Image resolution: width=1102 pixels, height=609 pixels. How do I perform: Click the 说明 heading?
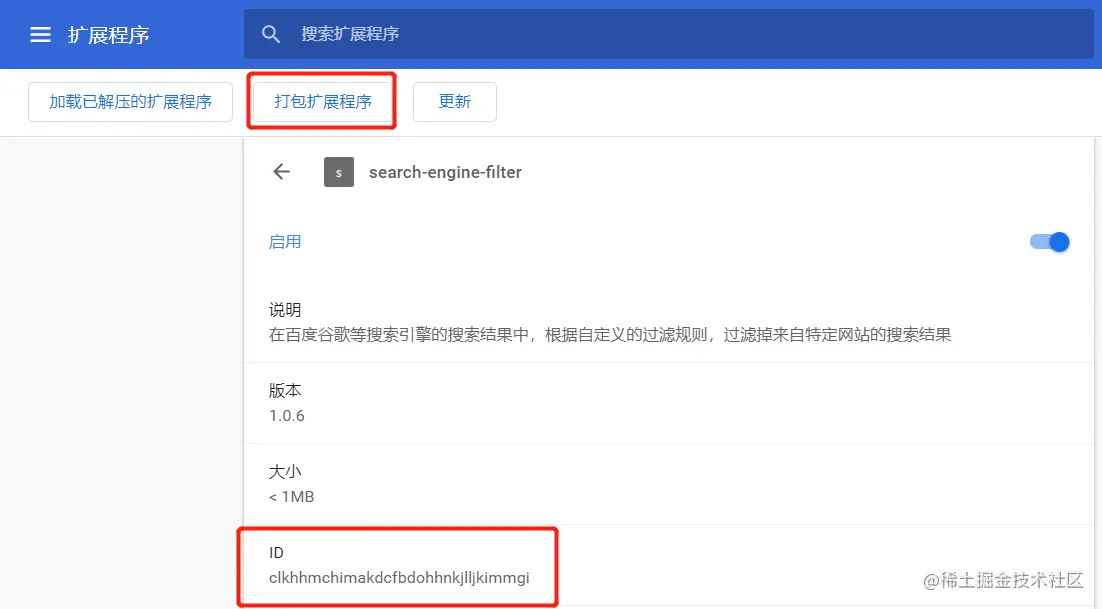click(285, 310)
